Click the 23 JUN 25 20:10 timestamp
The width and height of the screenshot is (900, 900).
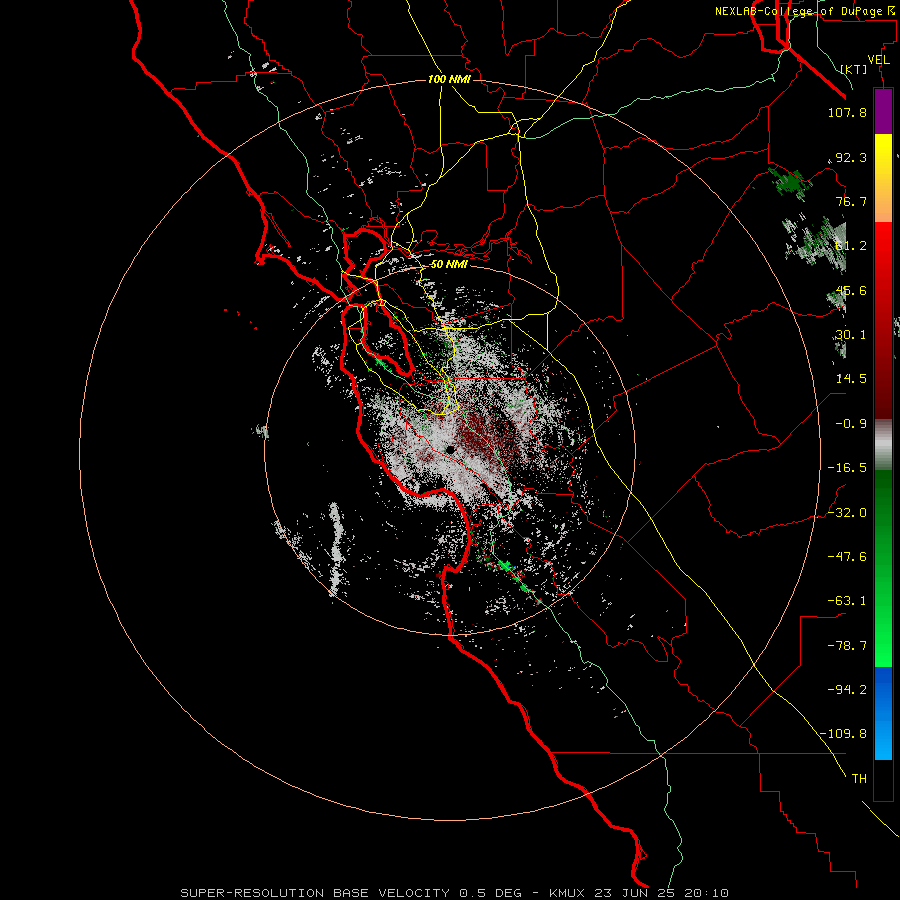pyautogui.click(x=662, y=893)
